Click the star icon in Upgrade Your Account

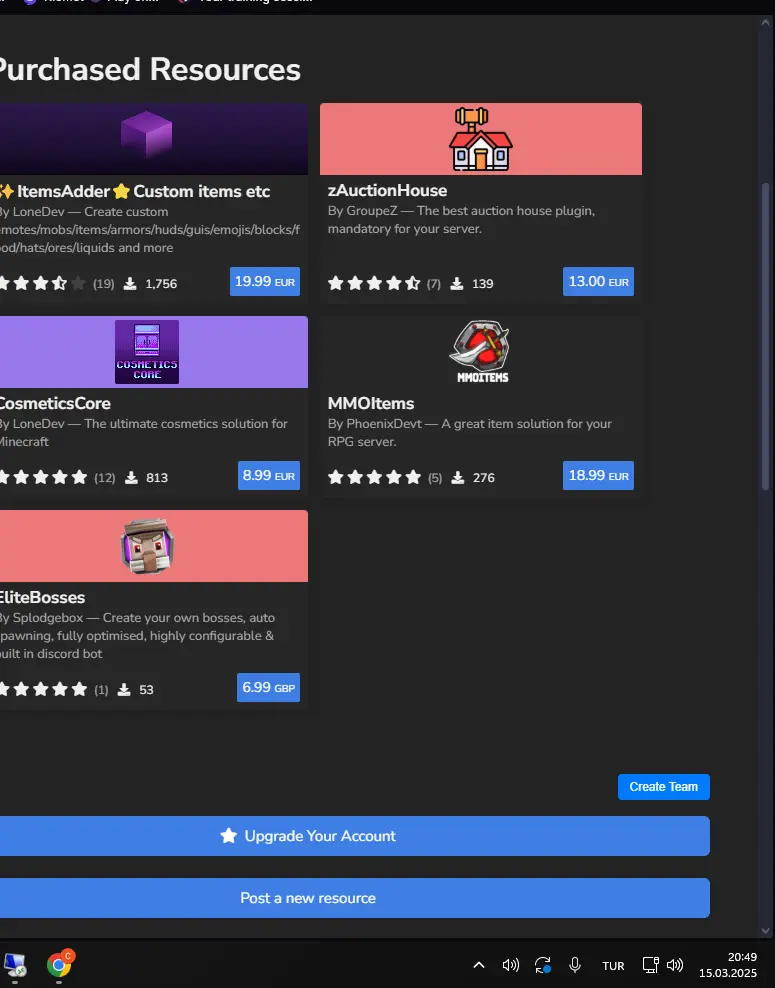[x=229, y=836]
